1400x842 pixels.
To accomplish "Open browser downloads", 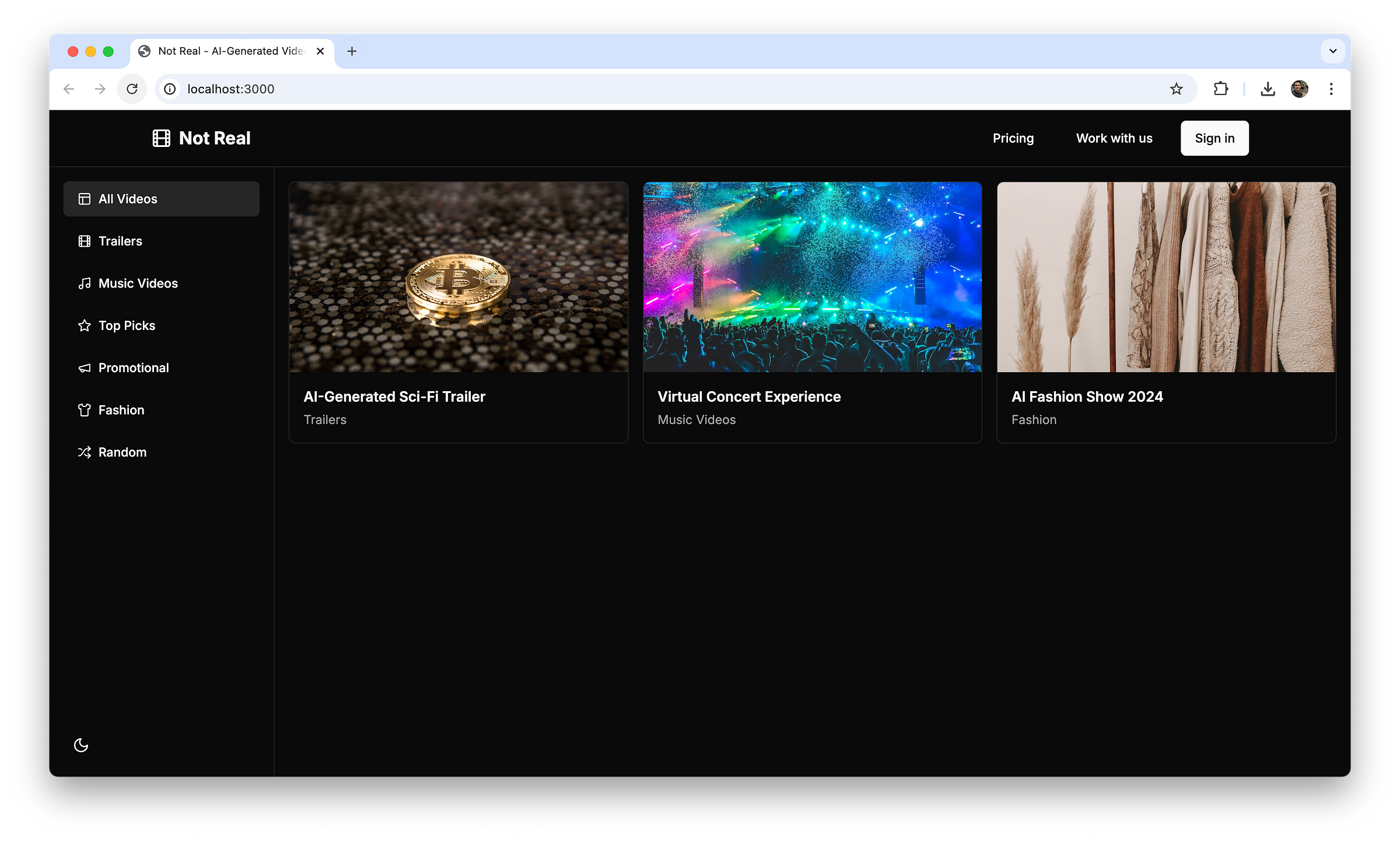I will [x=1268, y=89].
